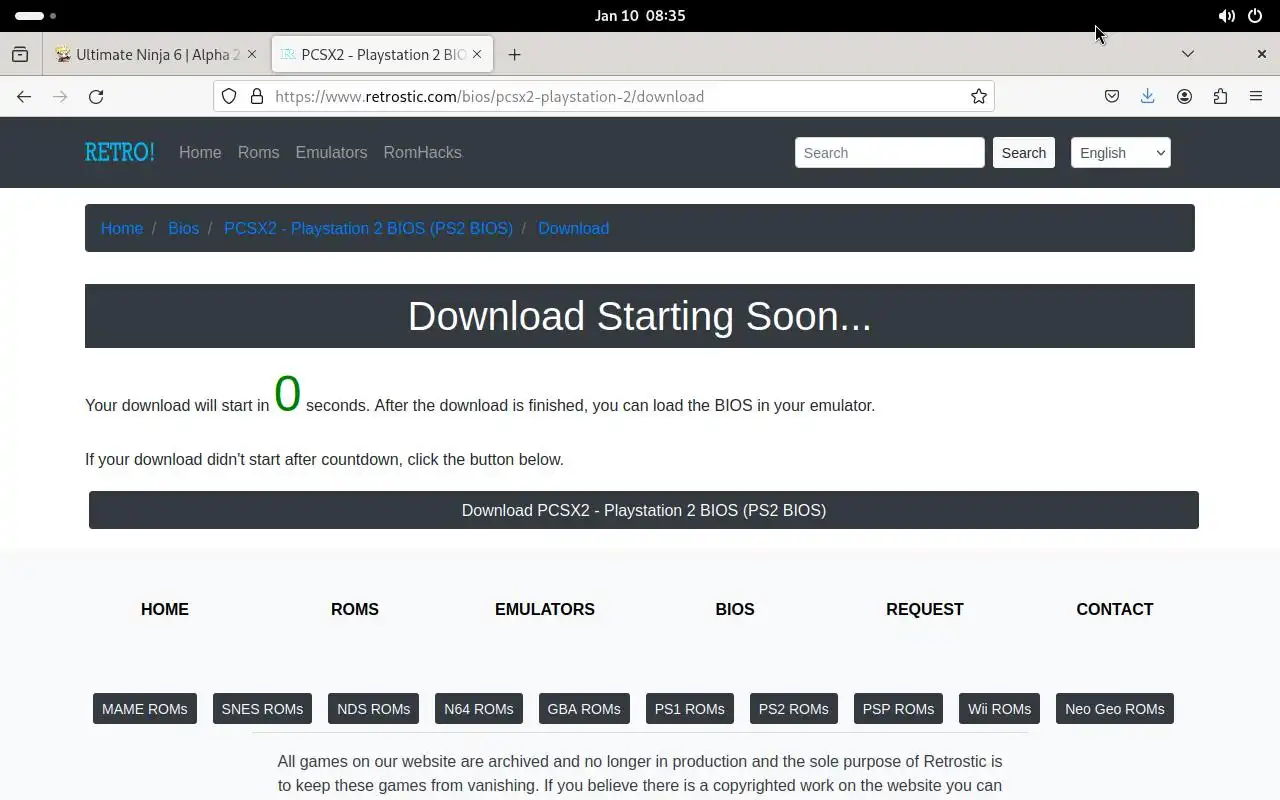Open N64 ROMs button
Screen dimensions: 1280x800
click(479, 709)
